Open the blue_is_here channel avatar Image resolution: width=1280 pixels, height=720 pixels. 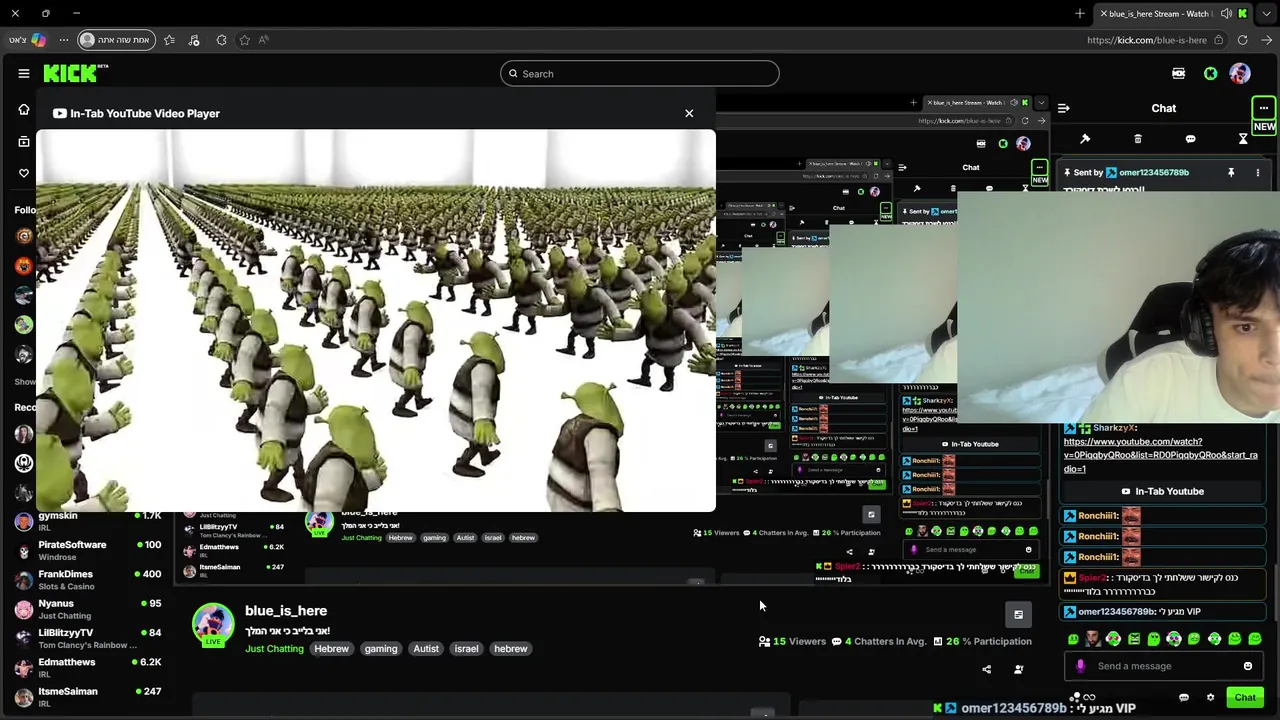pyautogui.click(x=212, y=624)
